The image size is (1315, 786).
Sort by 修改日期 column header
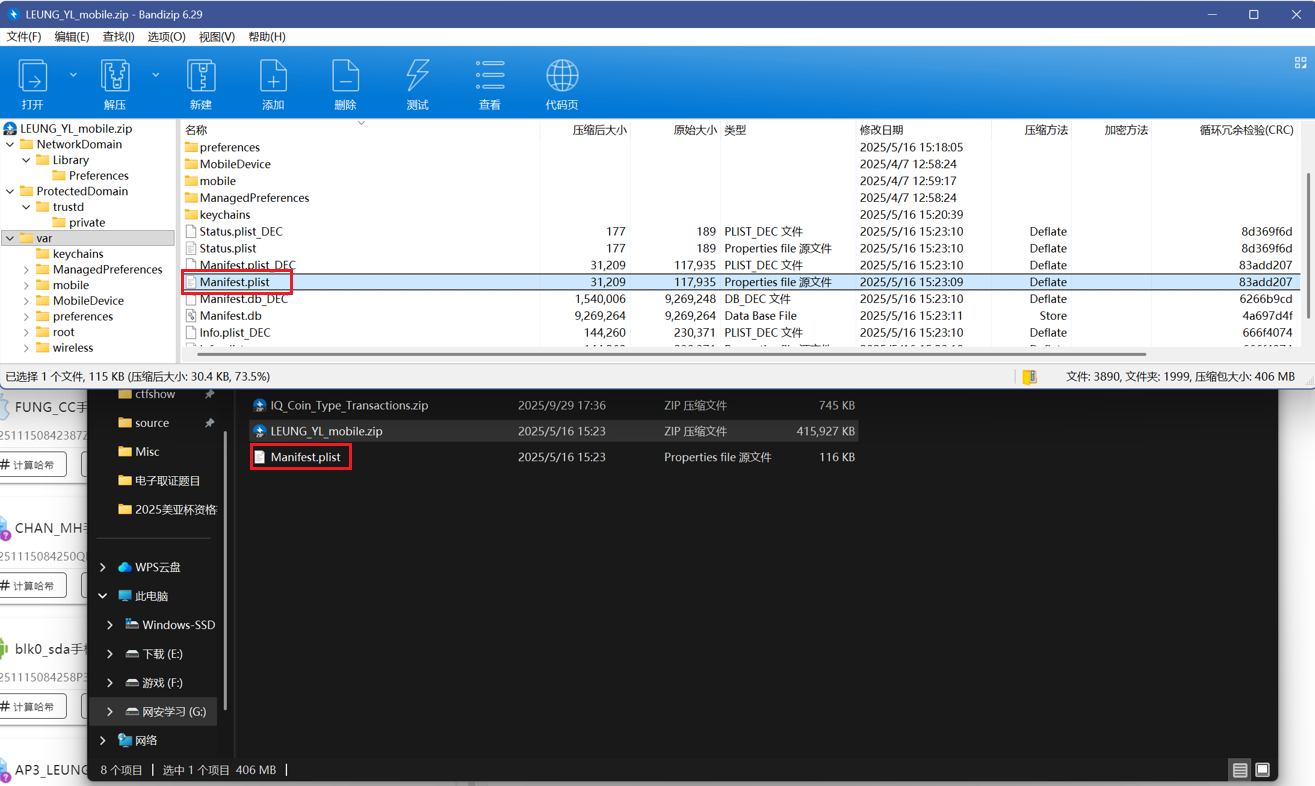[x=881, y=130]
